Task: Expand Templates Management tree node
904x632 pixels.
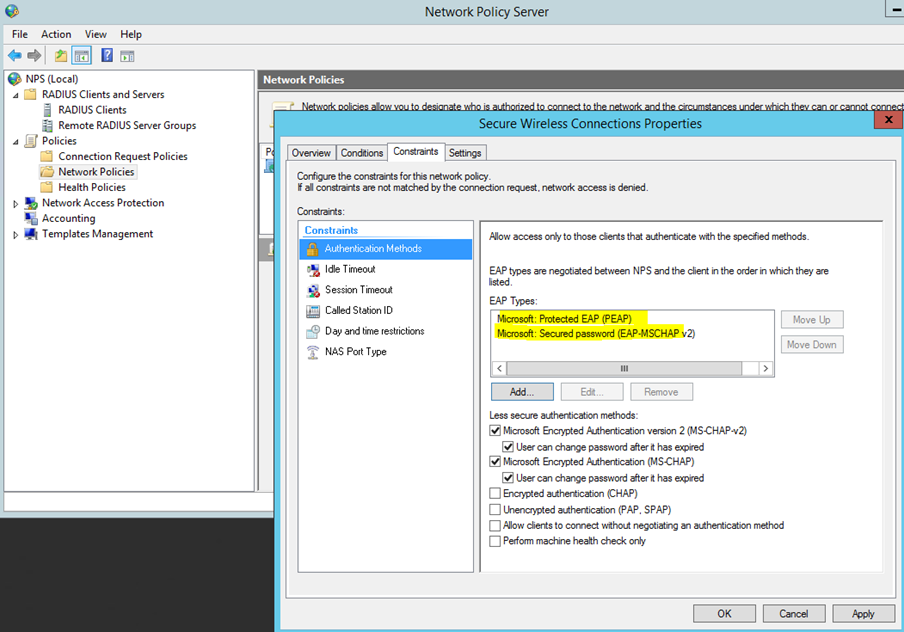Action: (x=15, y=234)
